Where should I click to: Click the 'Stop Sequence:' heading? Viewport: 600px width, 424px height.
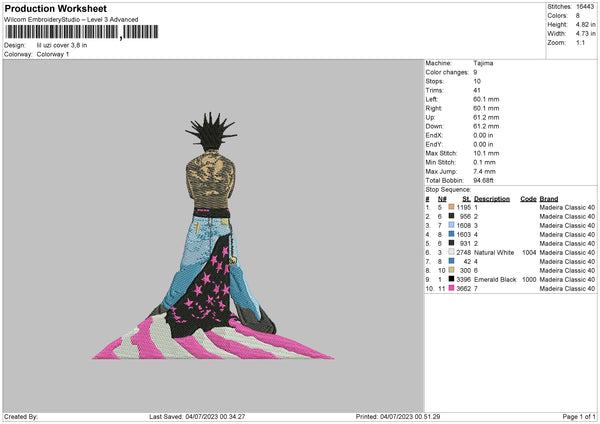[x=448, y=190]
